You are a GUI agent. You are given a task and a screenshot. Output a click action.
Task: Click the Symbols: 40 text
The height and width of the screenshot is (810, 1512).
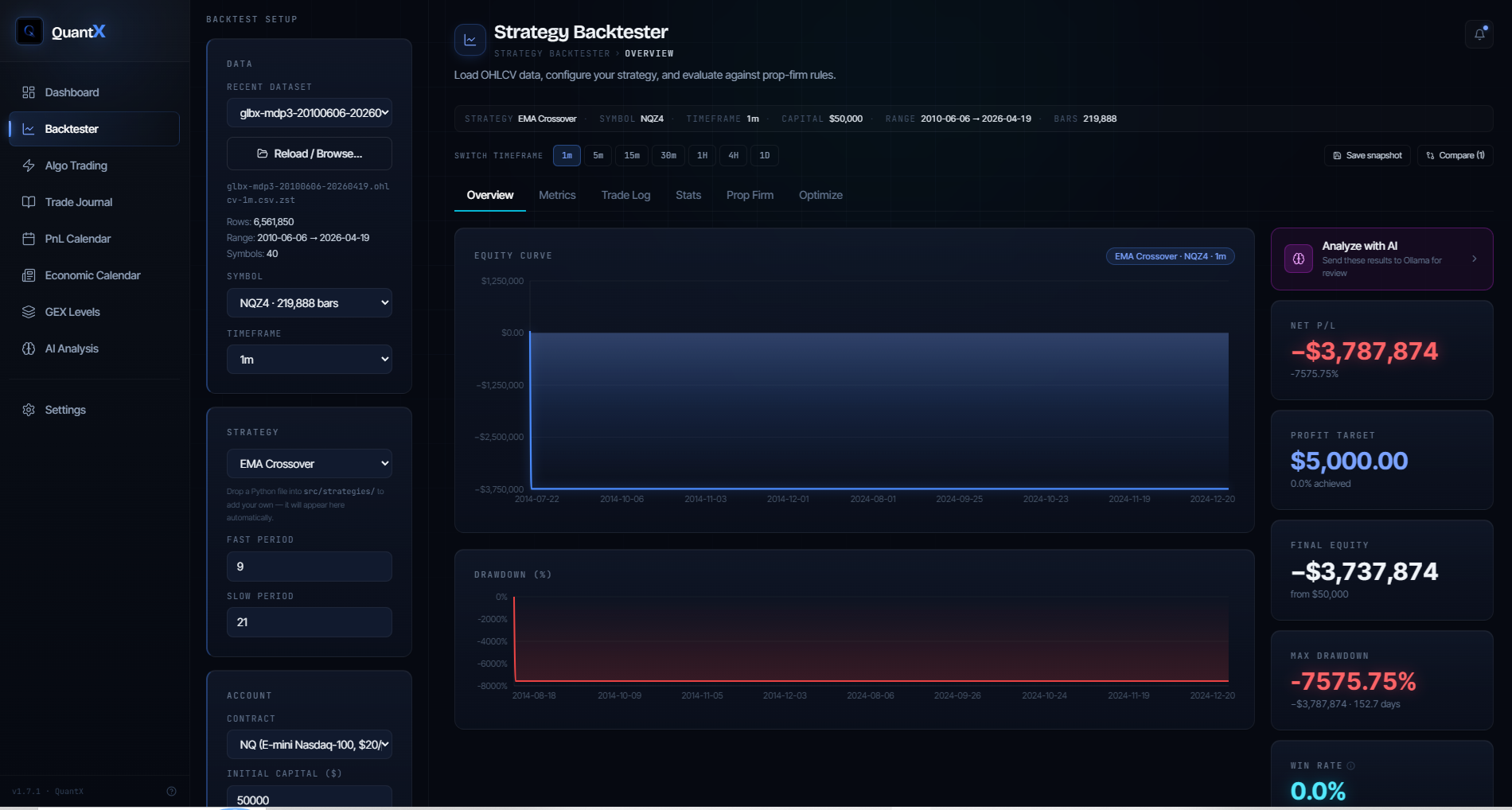pos(252,254)
